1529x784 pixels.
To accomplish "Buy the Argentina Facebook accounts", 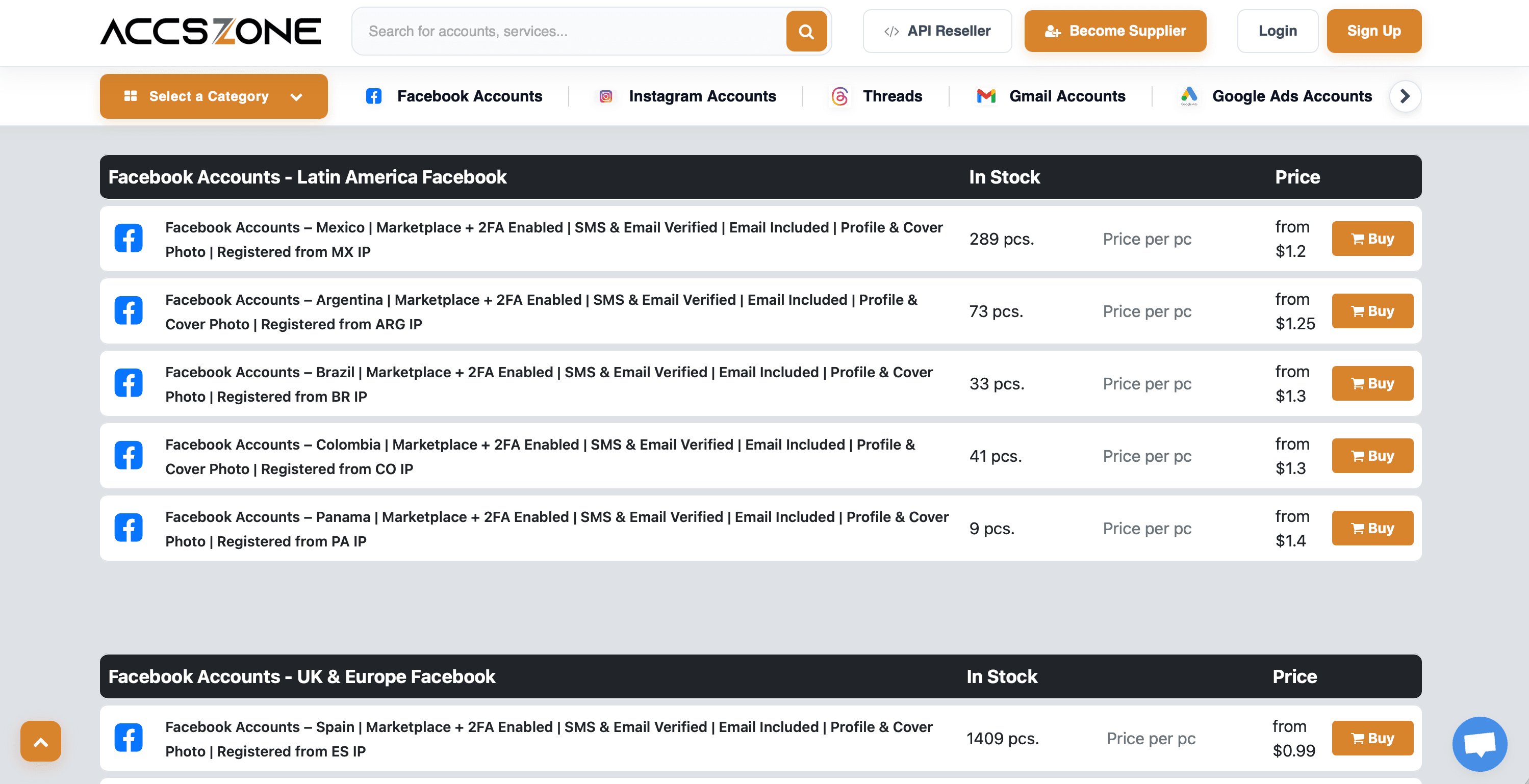I will click(x=1372, y=311).
